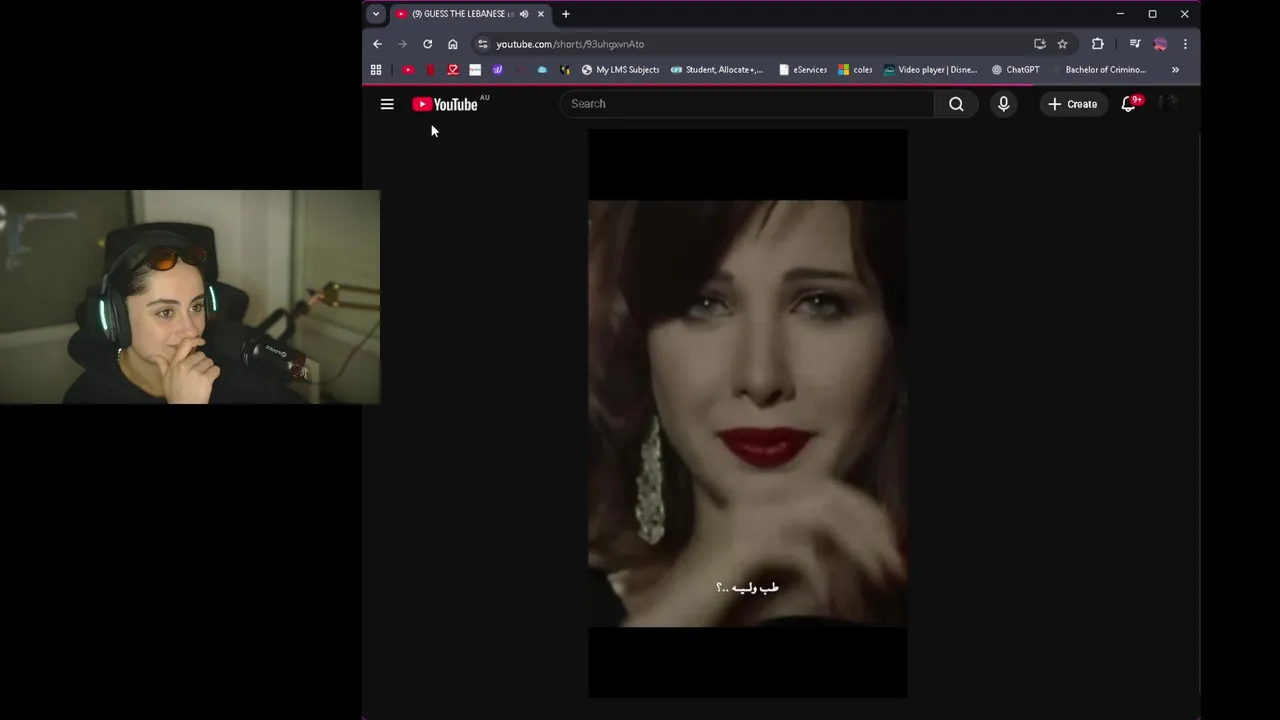
Task: Open YouTube notifications bell
Action: [x=1129, y=104]
